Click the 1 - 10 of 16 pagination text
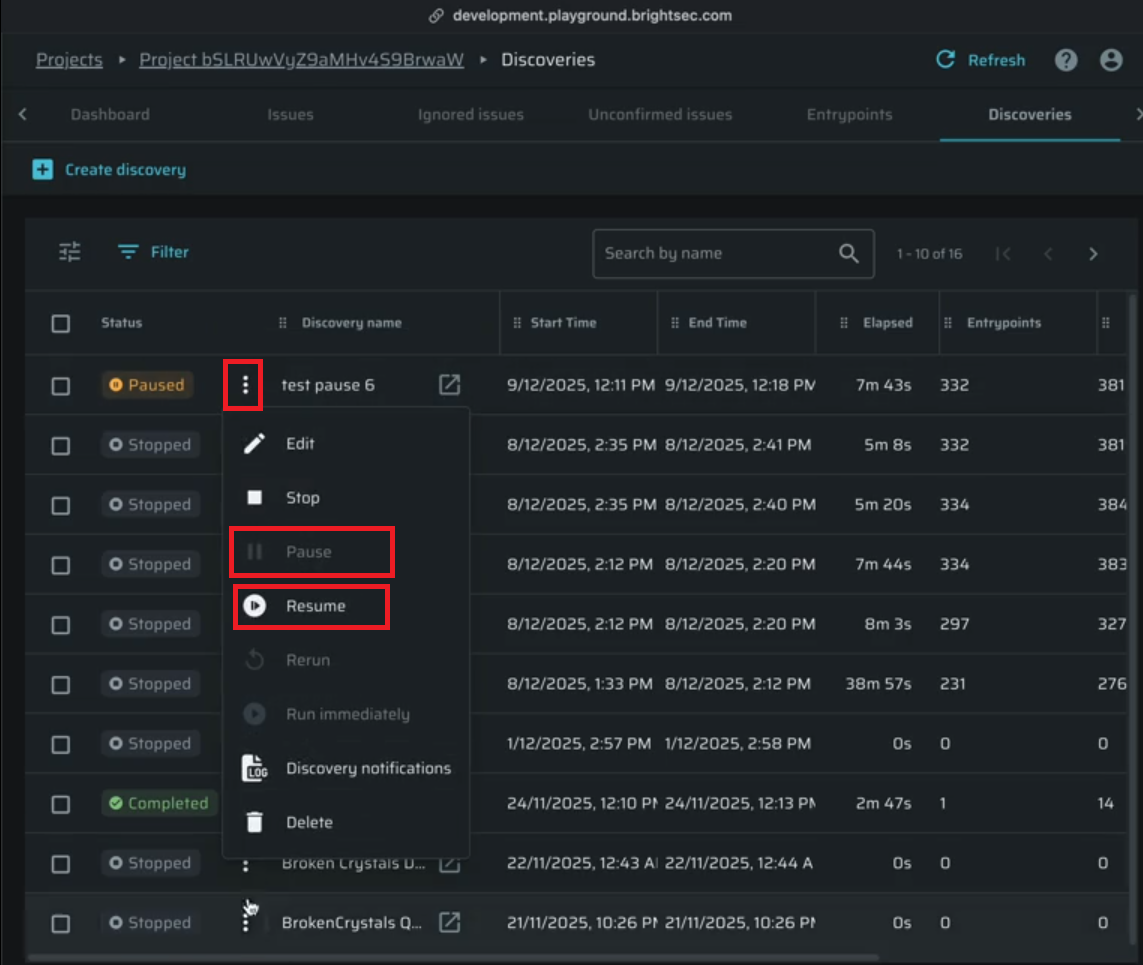 pos(929,254)
